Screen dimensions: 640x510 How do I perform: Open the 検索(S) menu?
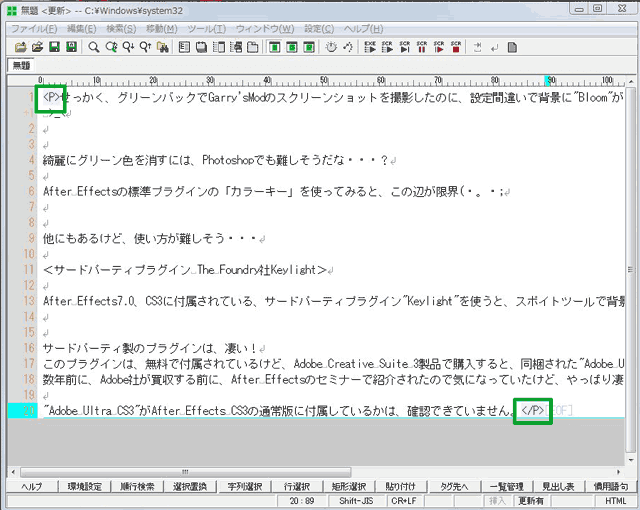[121, 28]
